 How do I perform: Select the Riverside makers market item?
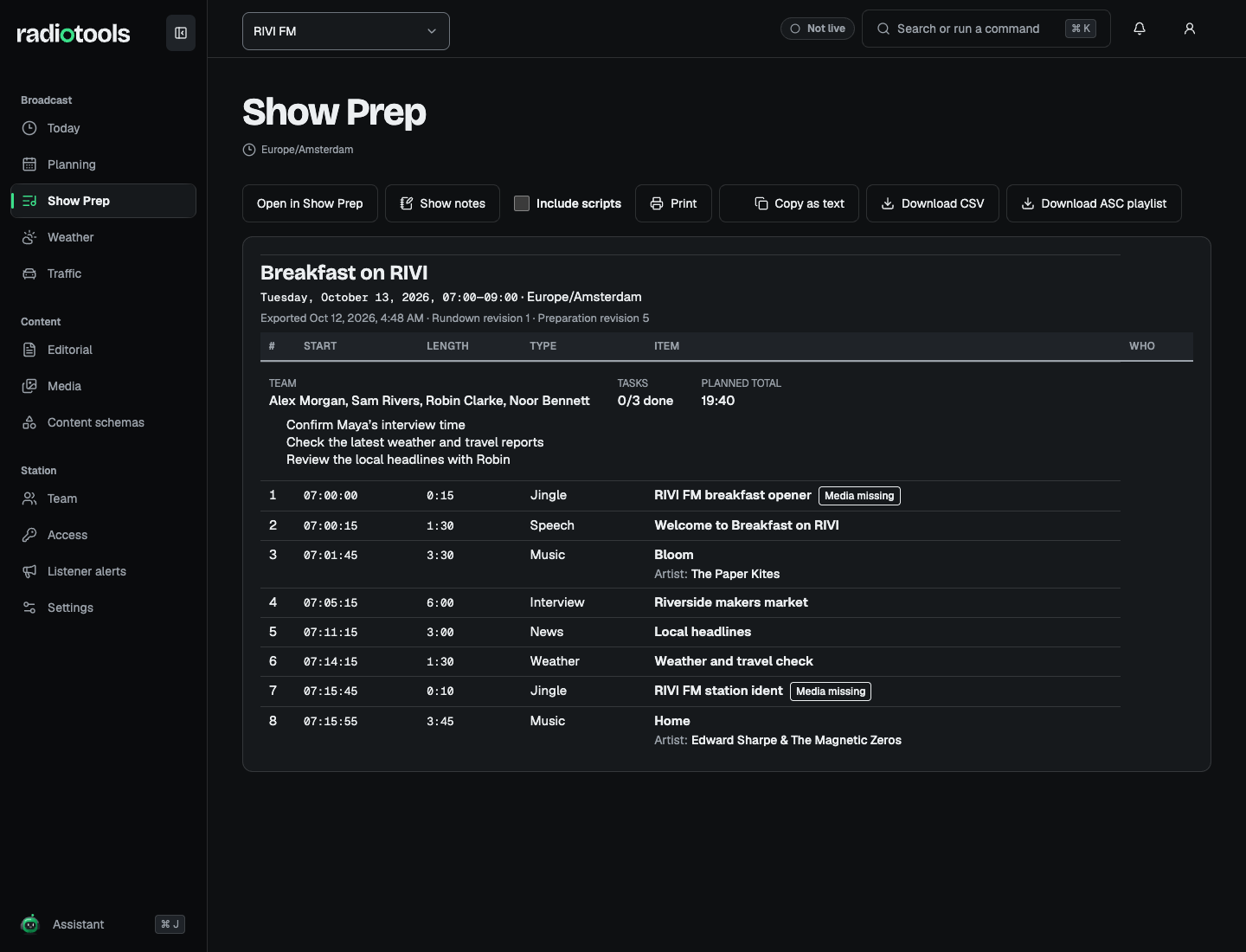click(731, 602)
